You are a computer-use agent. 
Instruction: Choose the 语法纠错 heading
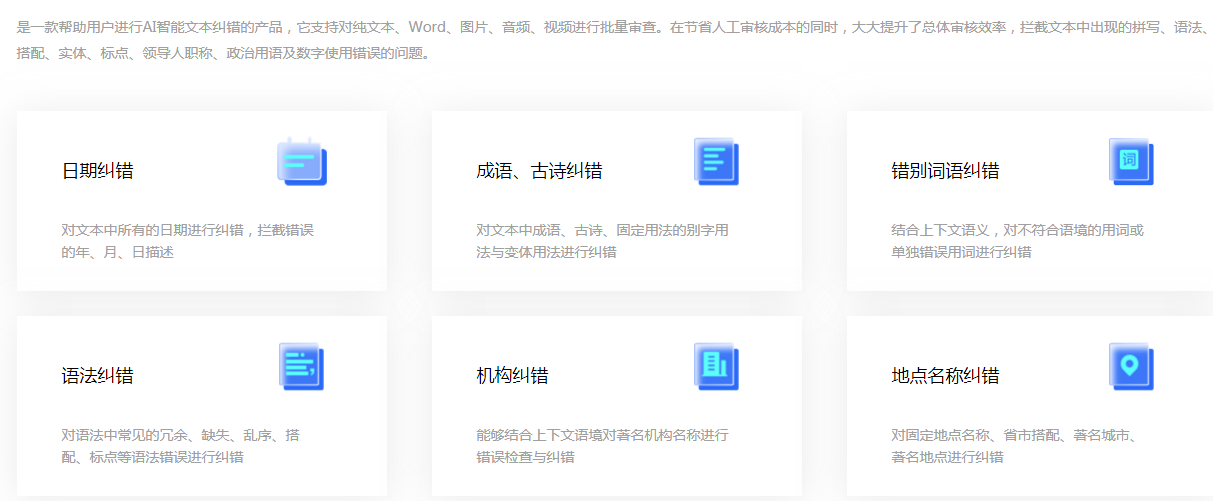[x=97, y=376]
